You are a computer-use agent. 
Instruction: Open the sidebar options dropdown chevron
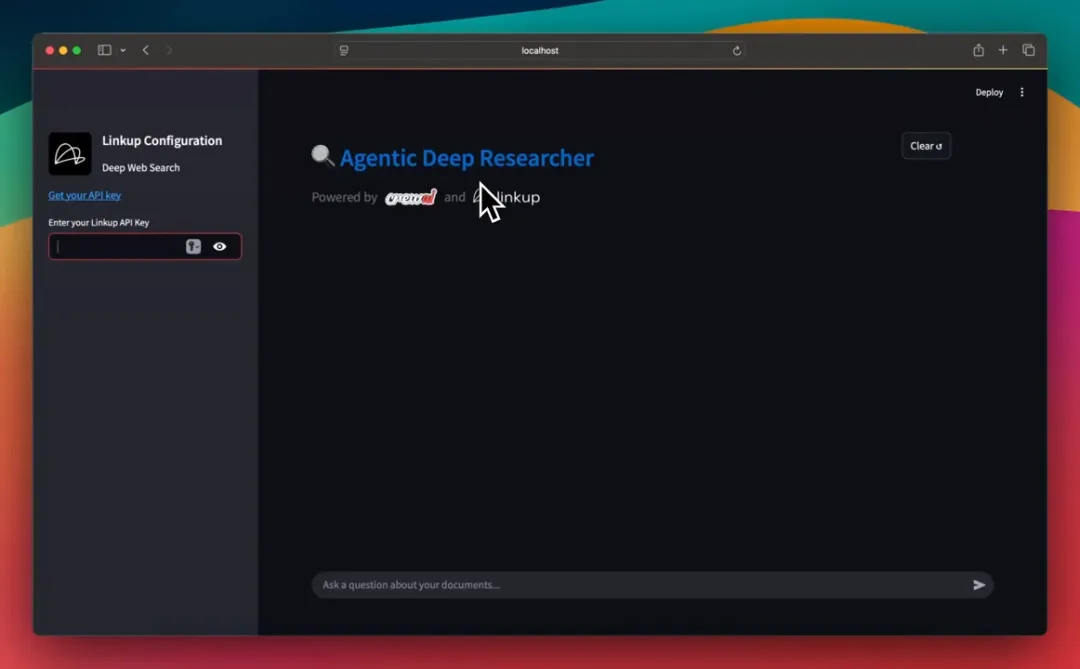click(123, 50)
